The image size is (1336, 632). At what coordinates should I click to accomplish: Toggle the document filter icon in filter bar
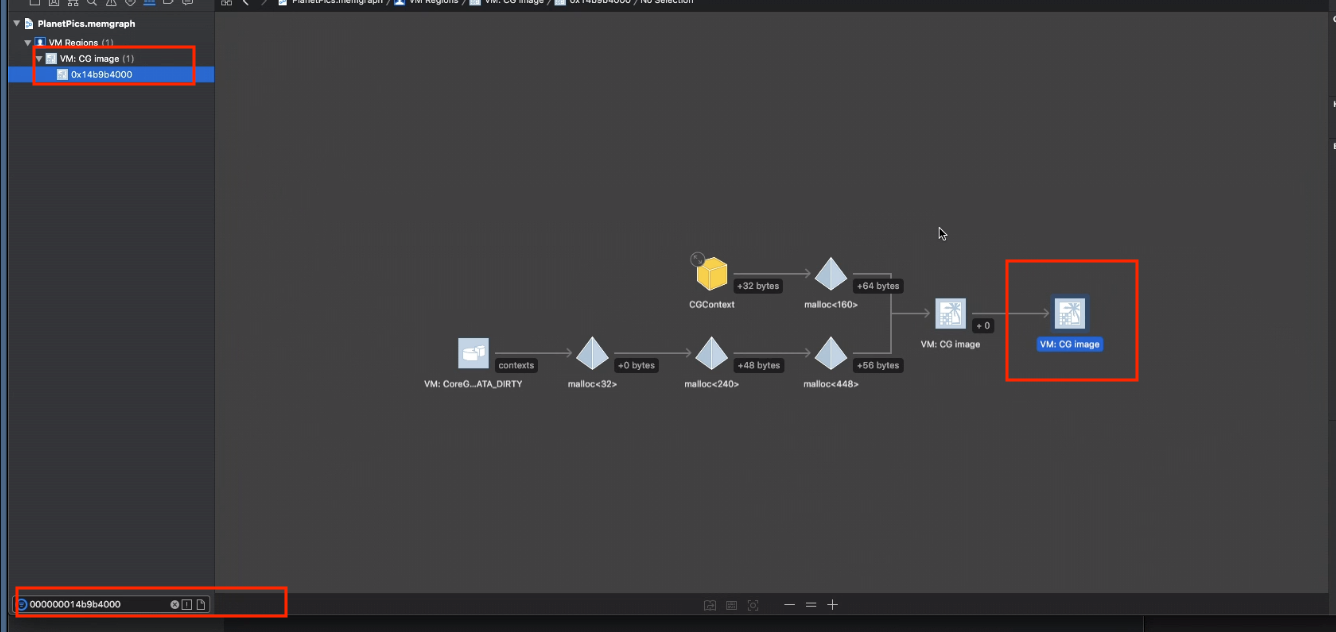(x=201, y=604)
